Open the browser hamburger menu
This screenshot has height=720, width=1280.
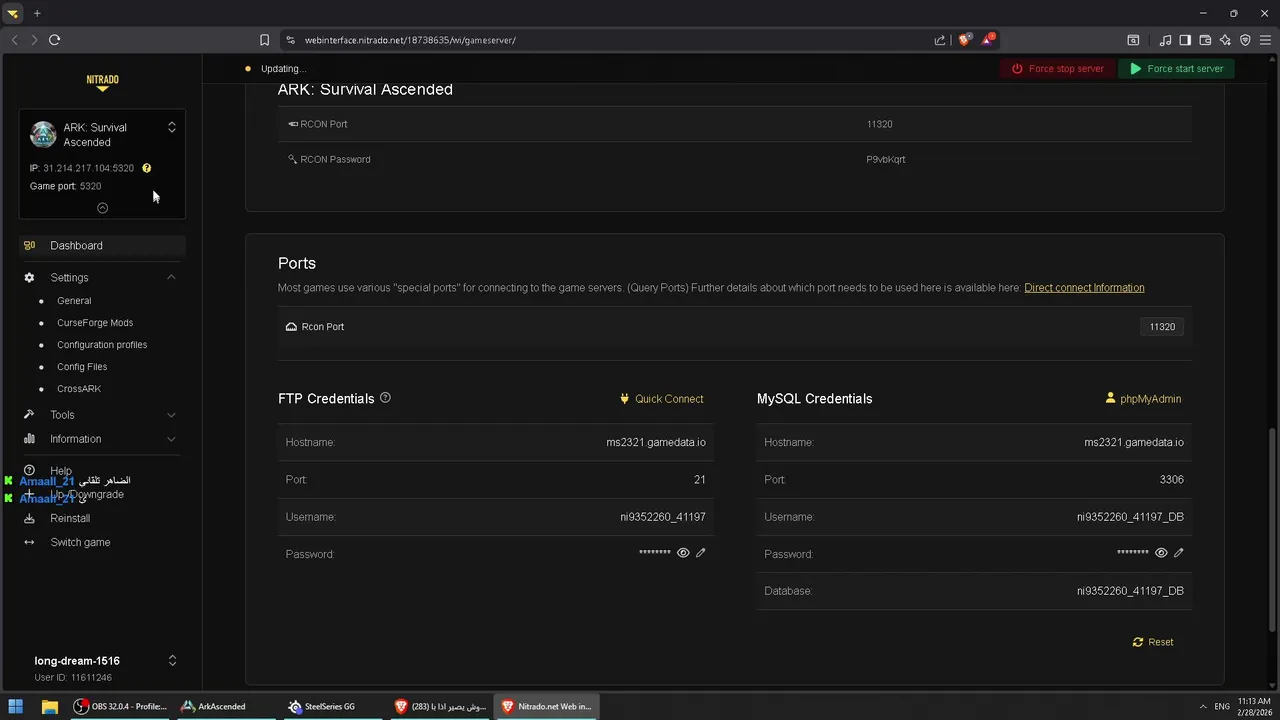[x=1265, y=40]
